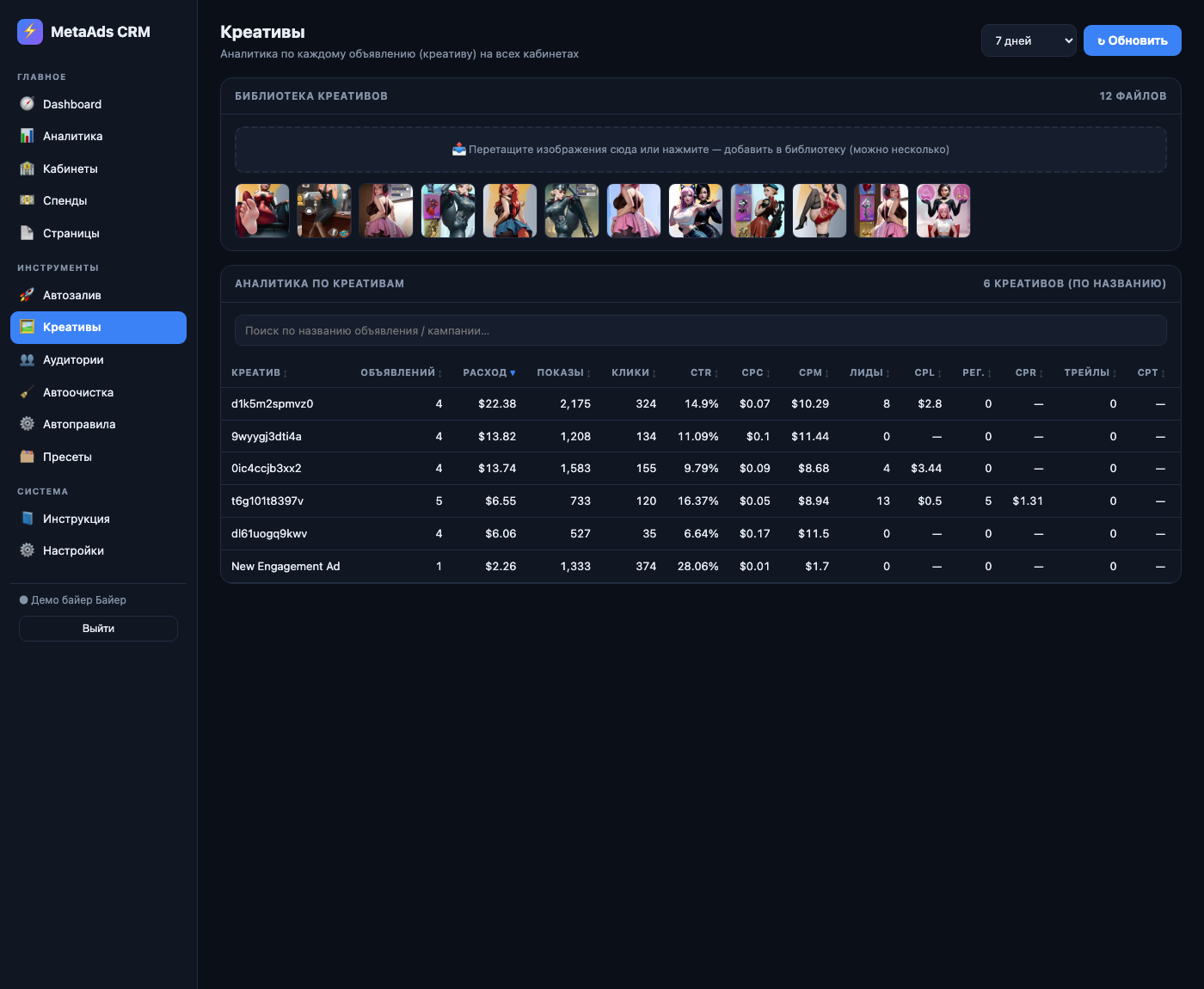
Task: Sort table by the ОБЪЯВЛЕНИЙ column
Action: pyautogui.click(x=401, y=372)
